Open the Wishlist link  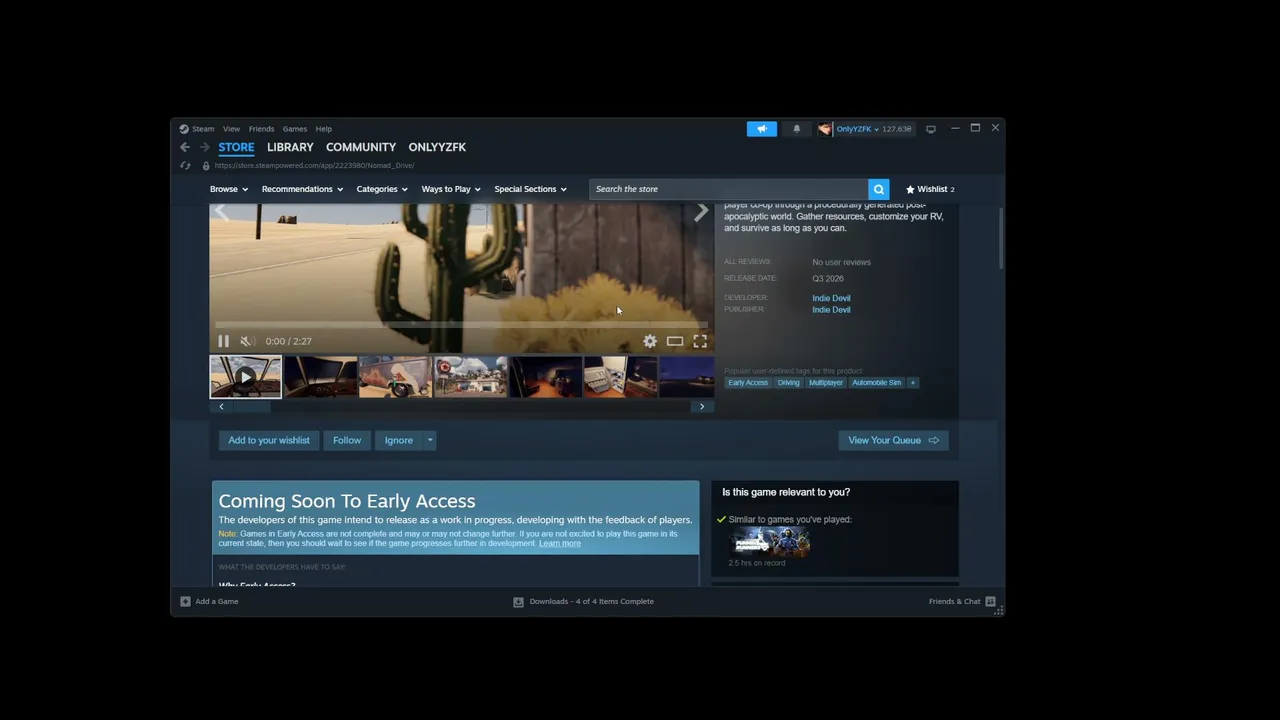930,189
